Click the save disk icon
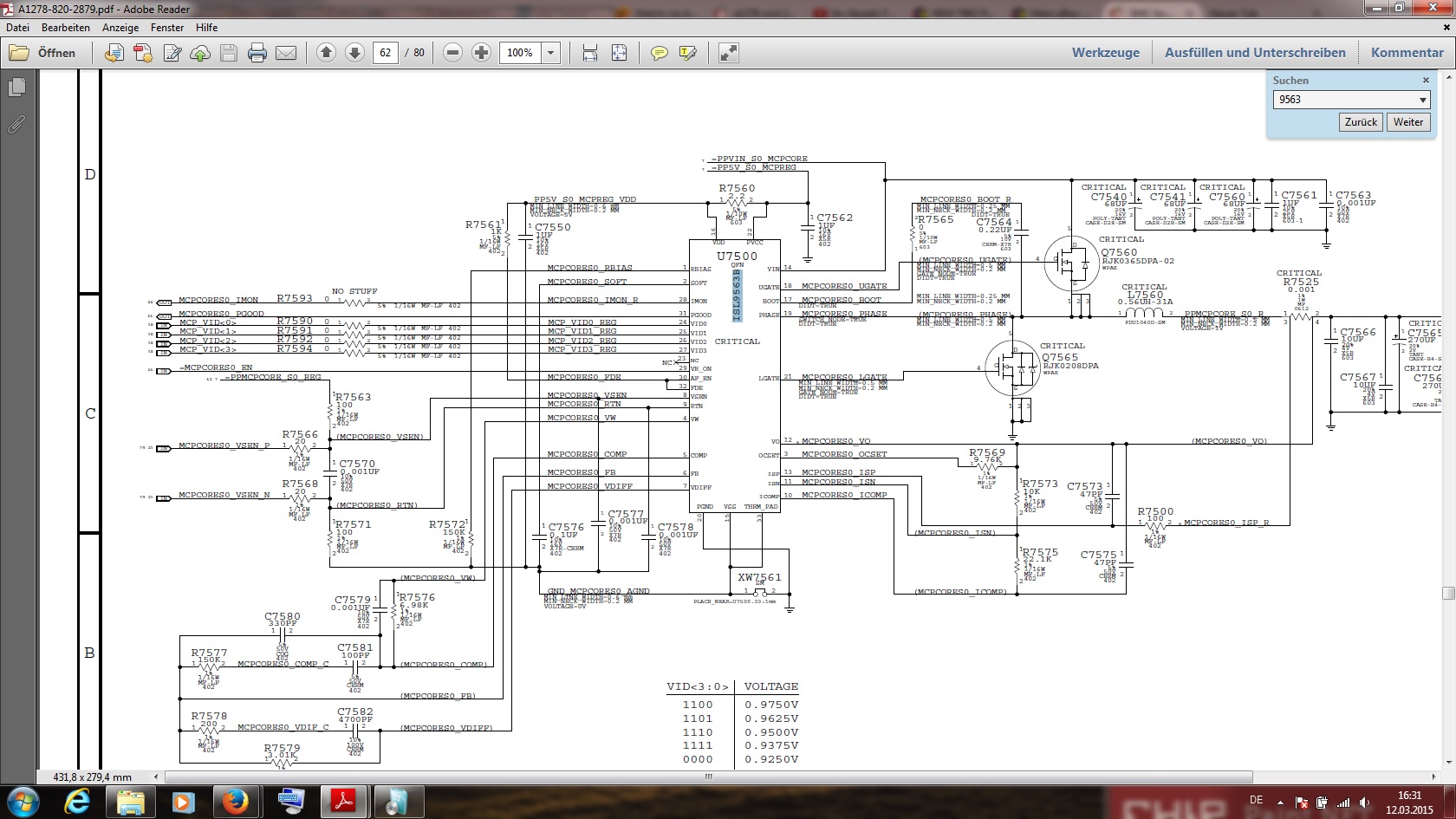 (229, 53)
